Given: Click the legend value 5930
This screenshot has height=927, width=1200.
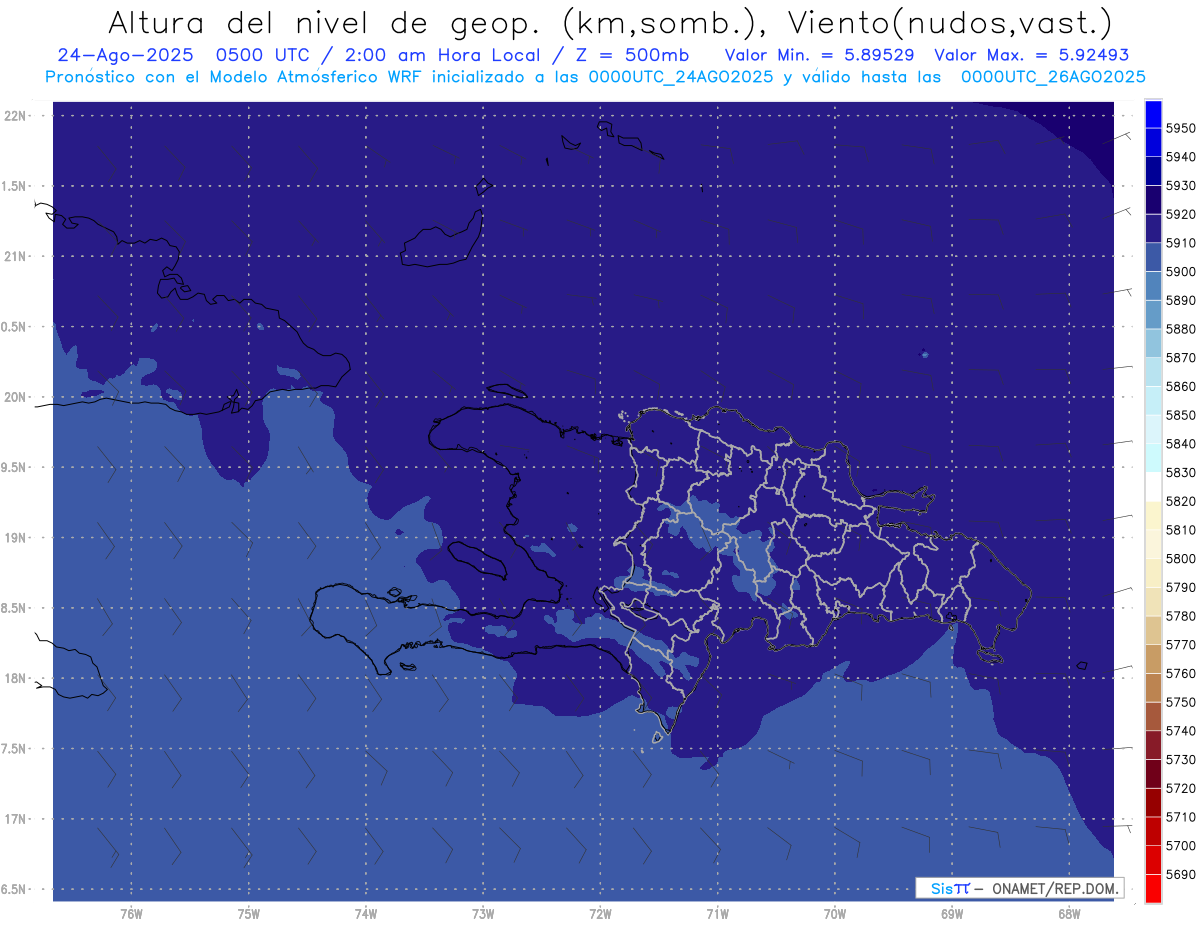Looking at the screenshot, I should pos(1180,185).
